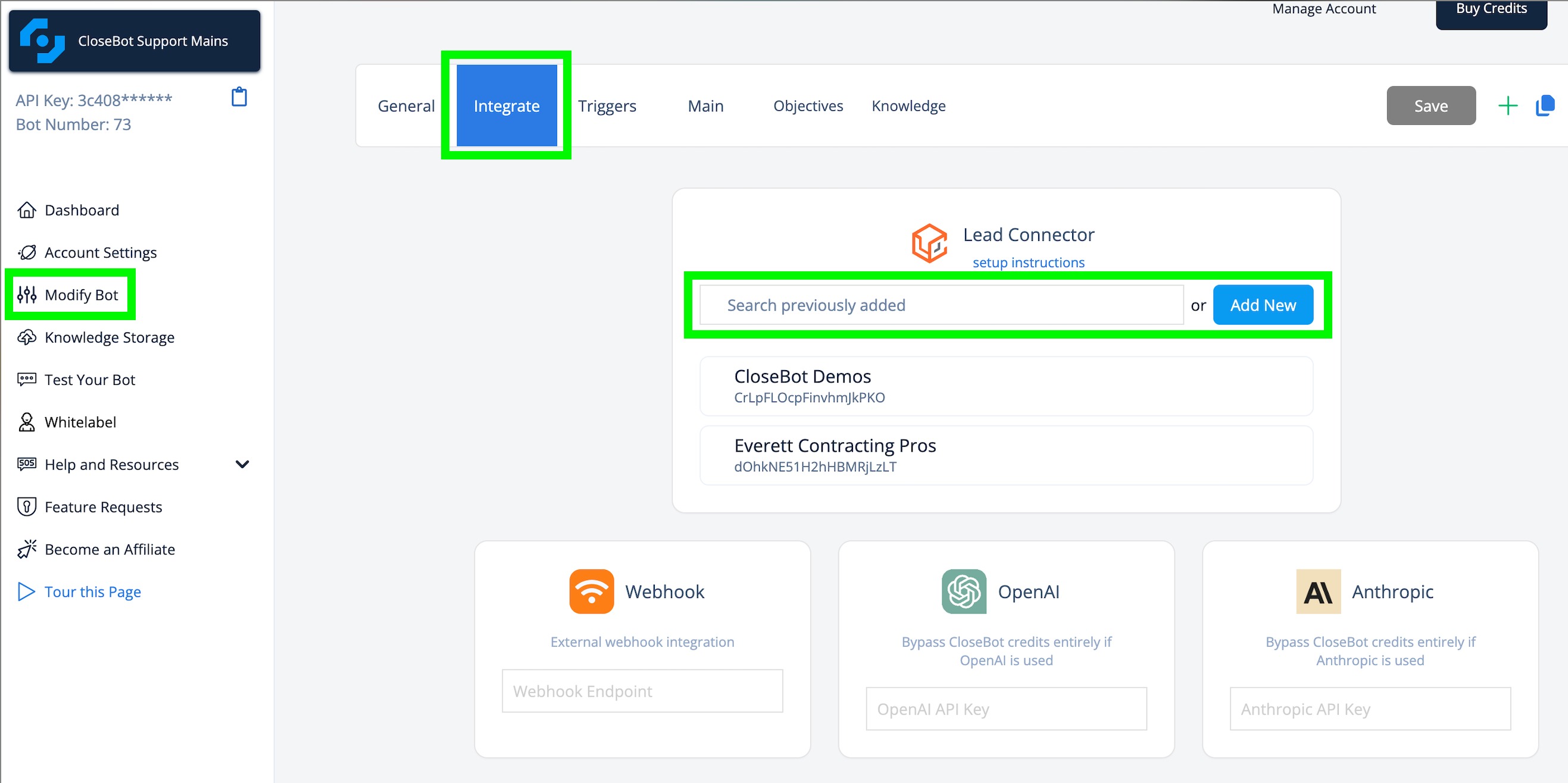This screenshot has width=1568, height=783.
Task: Click the Whitelabel person icon
Action: coord(27,422)
